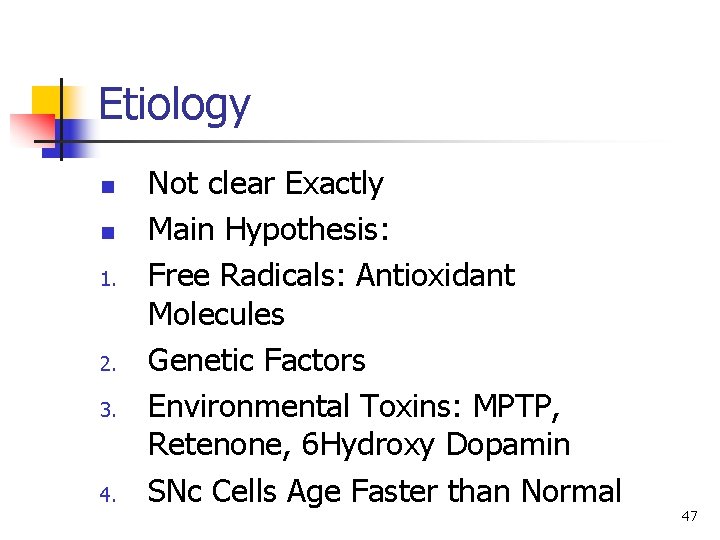Click list number 3 marker

click(107, 410)
